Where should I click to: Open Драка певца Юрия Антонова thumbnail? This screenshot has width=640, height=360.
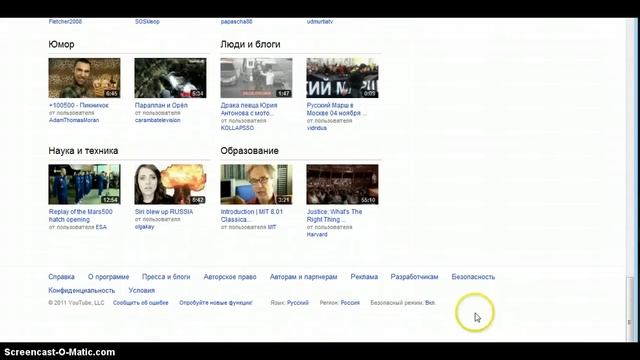pos(256,78)
